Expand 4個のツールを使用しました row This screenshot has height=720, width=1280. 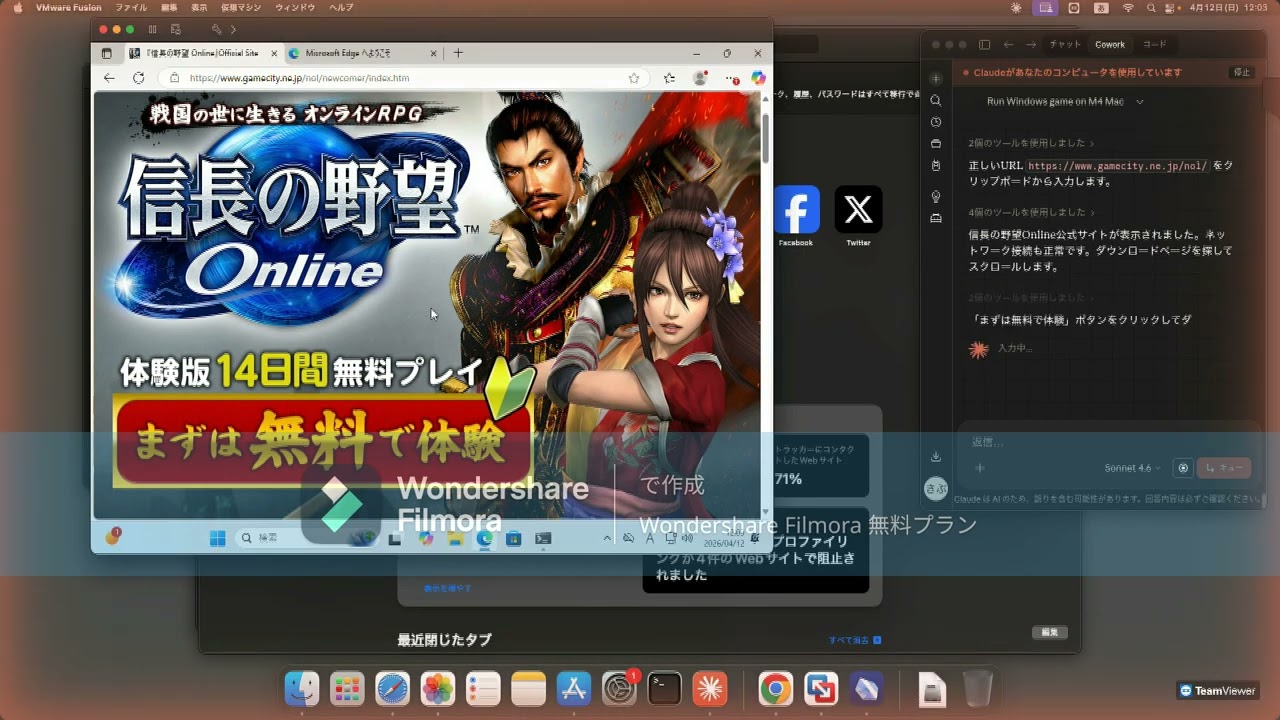[1031, 212]
